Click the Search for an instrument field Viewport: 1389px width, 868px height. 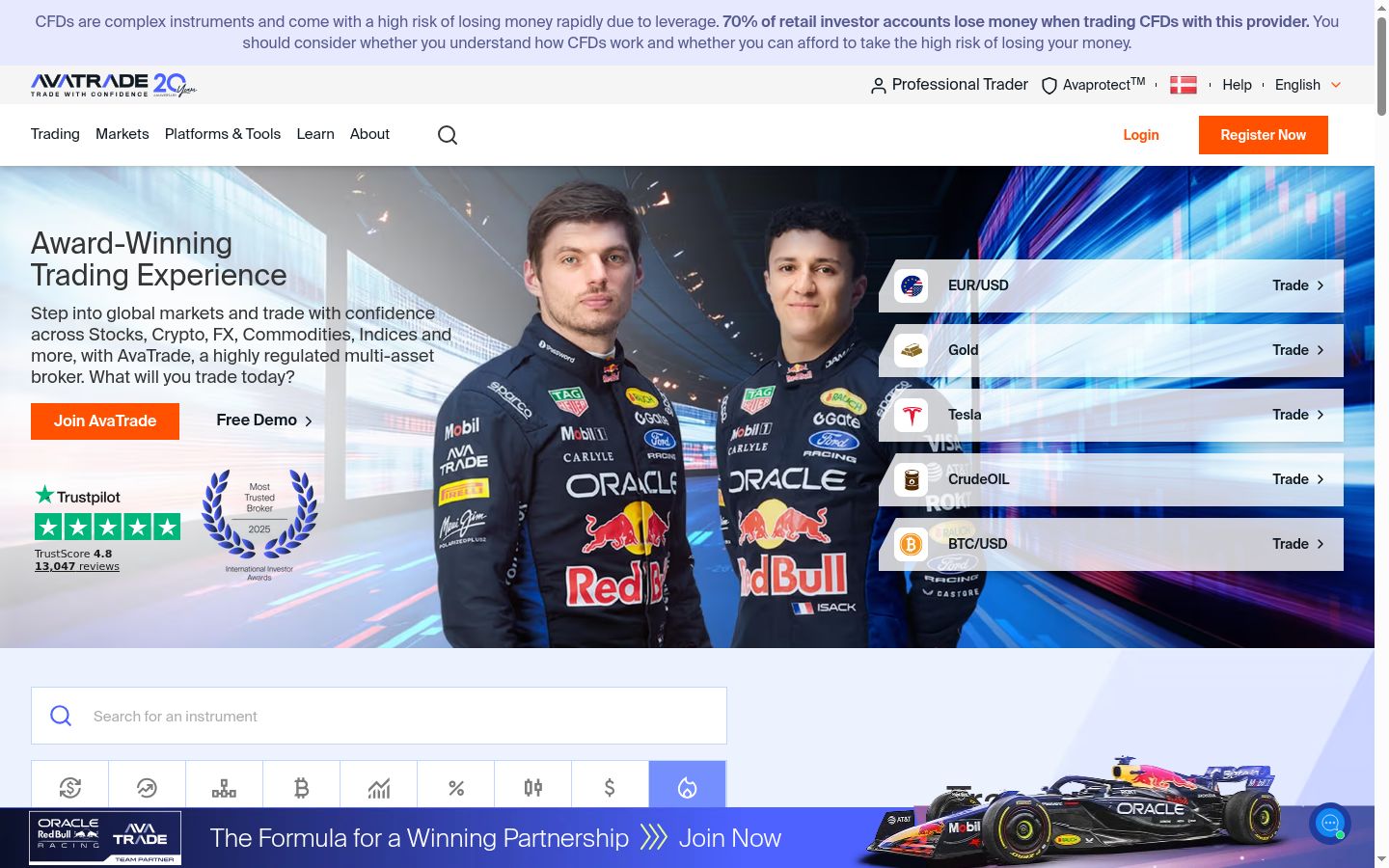click(379, 716)
